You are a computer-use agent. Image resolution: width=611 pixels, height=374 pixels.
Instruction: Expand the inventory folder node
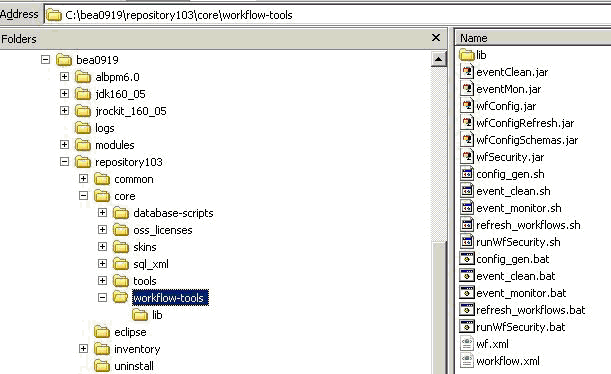[x=83, y=348]
